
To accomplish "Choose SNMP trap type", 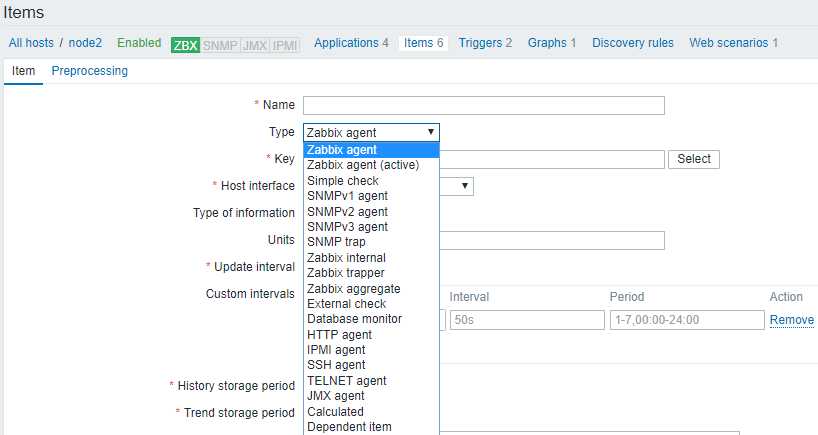I will 371,242.
